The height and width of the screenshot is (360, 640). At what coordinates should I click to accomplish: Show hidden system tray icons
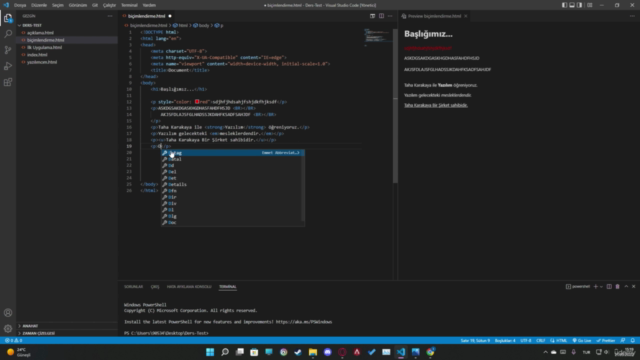click(x=545, y=352)
